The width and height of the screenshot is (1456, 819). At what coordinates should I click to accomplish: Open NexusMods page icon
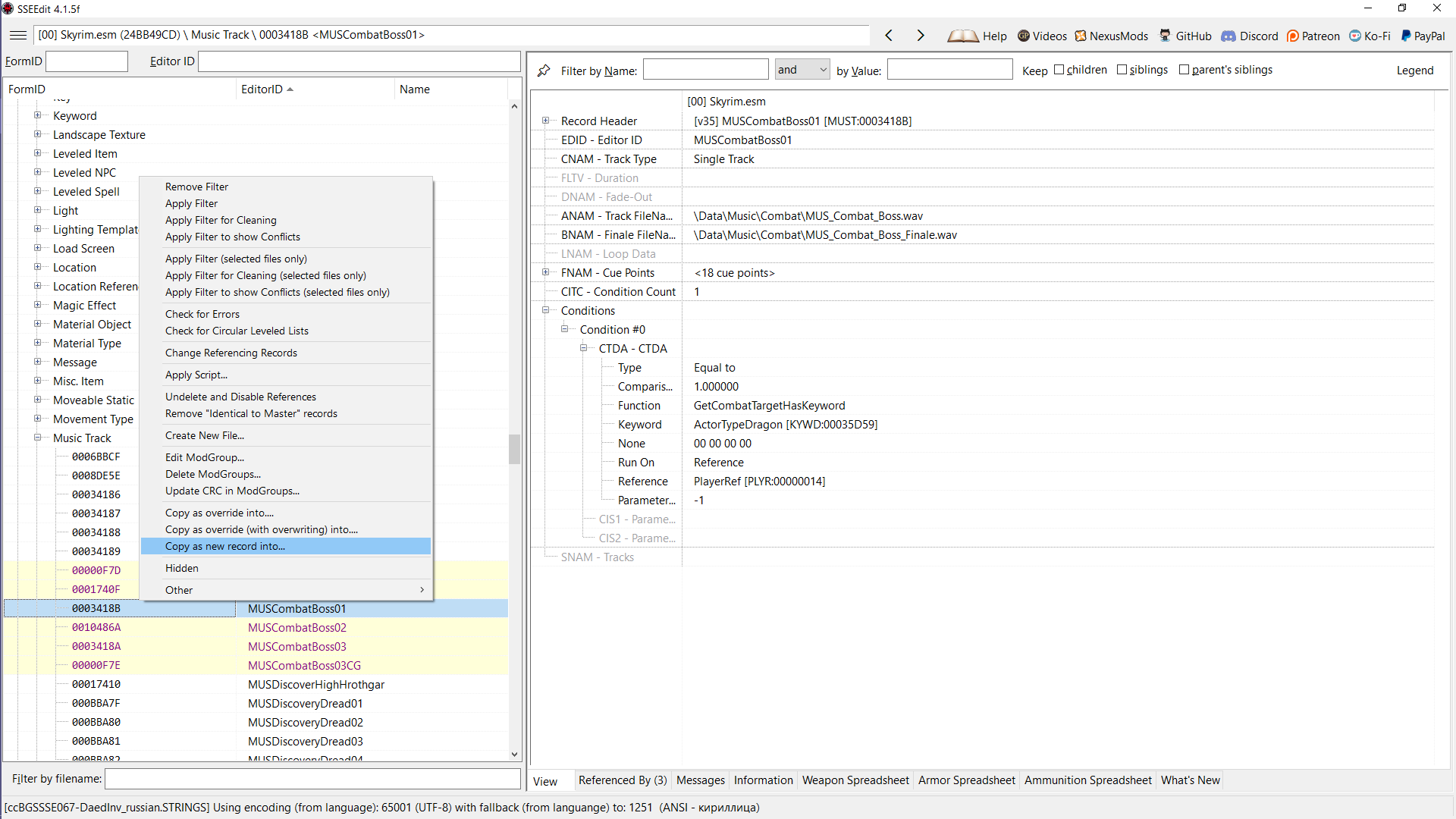click(1081, 36)
